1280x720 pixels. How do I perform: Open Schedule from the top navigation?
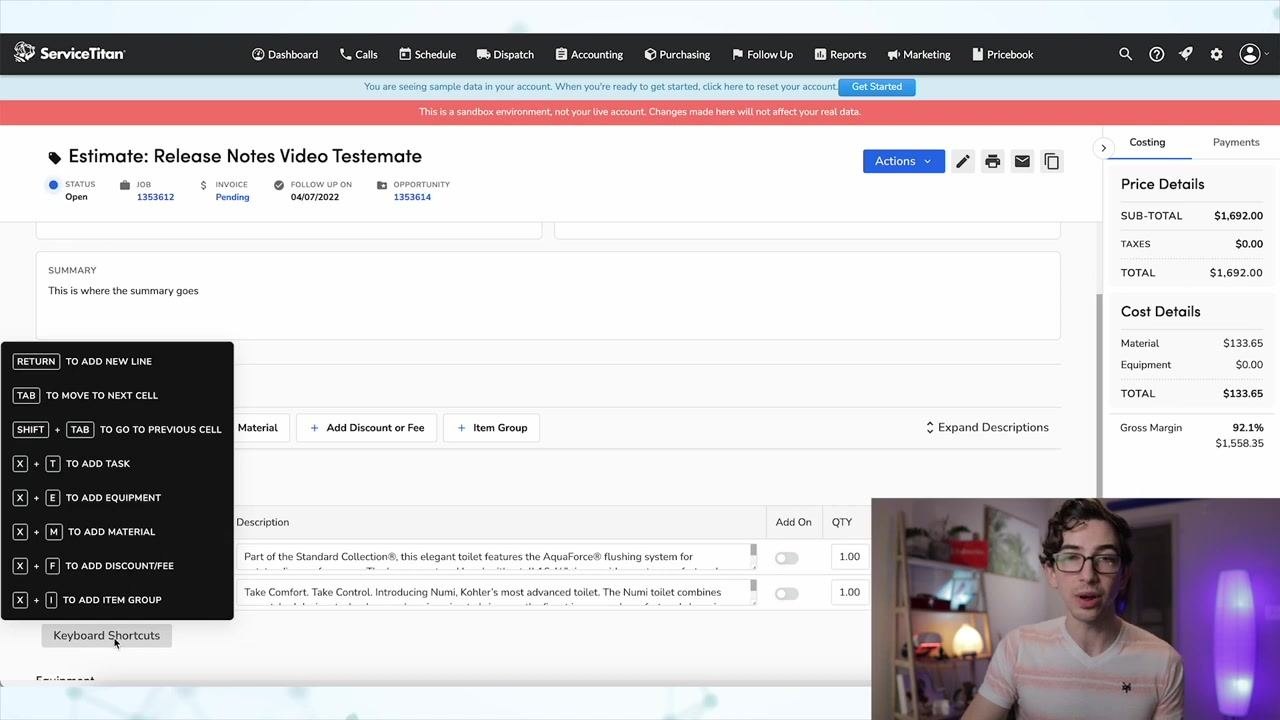click(427, 54)
